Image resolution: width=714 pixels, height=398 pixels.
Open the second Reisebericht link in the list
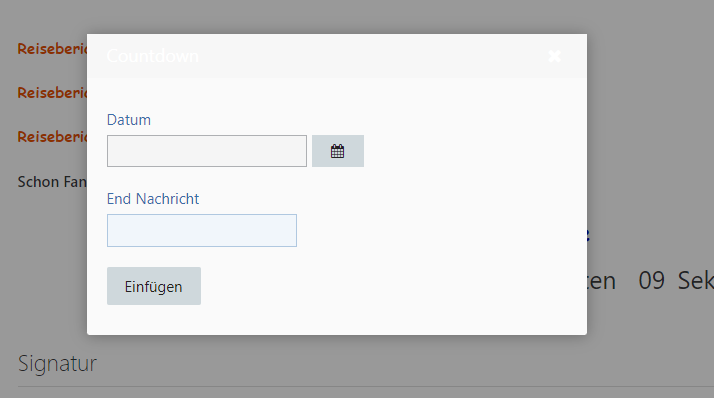coord(52,93)
